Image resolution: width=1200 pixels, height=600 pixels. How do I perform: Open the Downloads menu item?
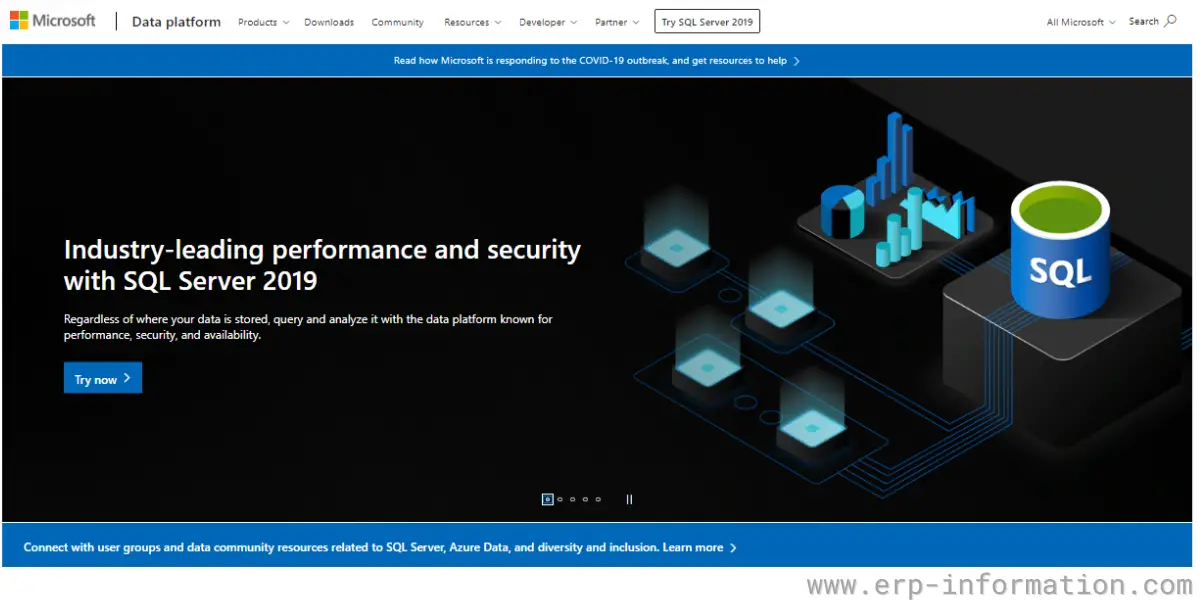[329, 22]
